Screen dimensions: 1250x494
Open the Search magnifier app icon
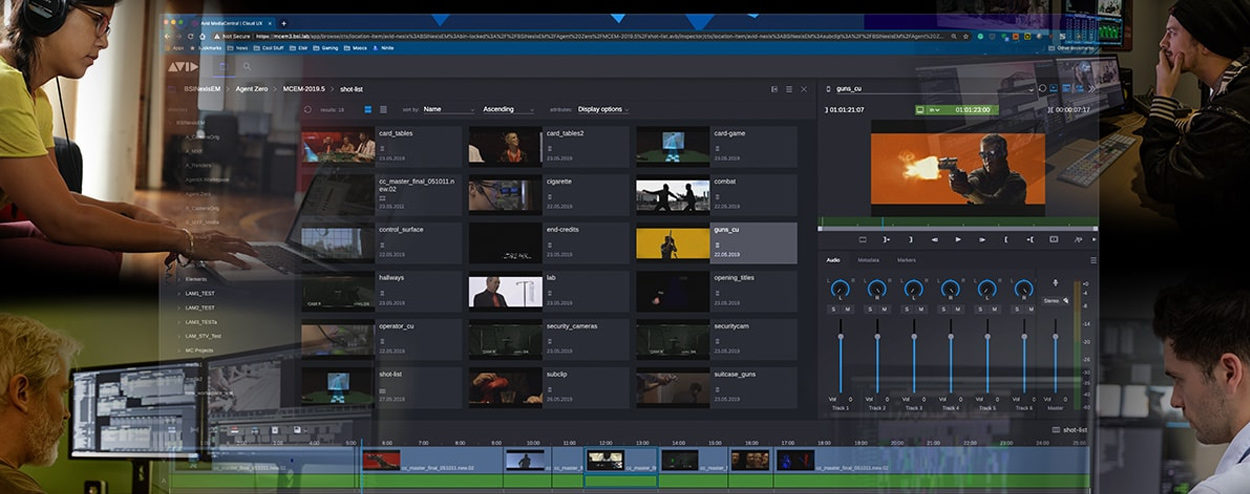pyautogui.click(x=247, y=67)
